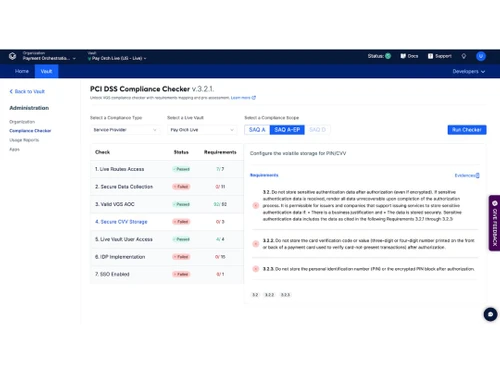500x375 pixels.
Task: Click the Requirements section label
Action: (264, 175)
